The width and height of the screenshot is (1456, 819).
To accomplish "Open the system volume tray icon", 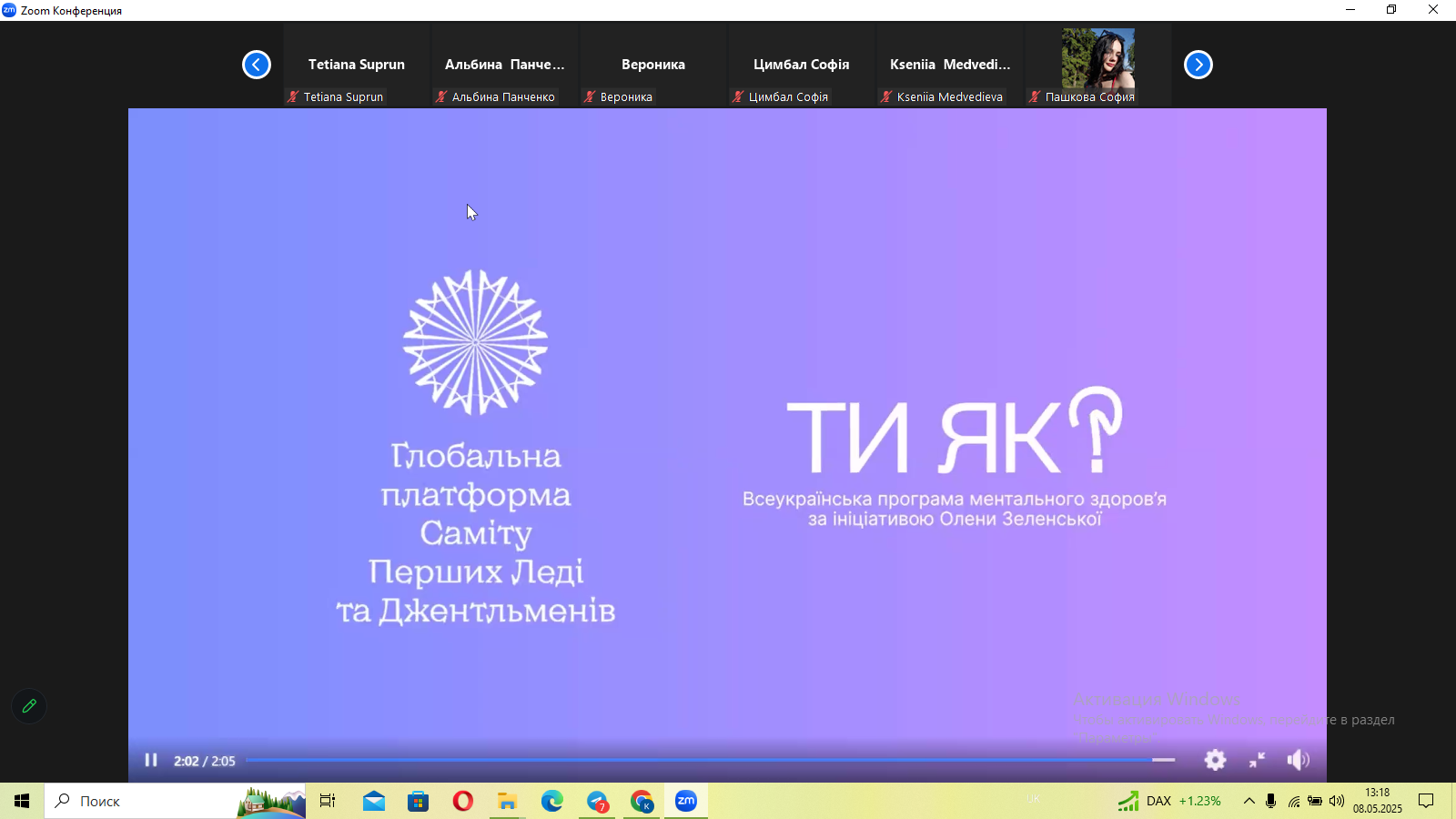I will 1337,801.
